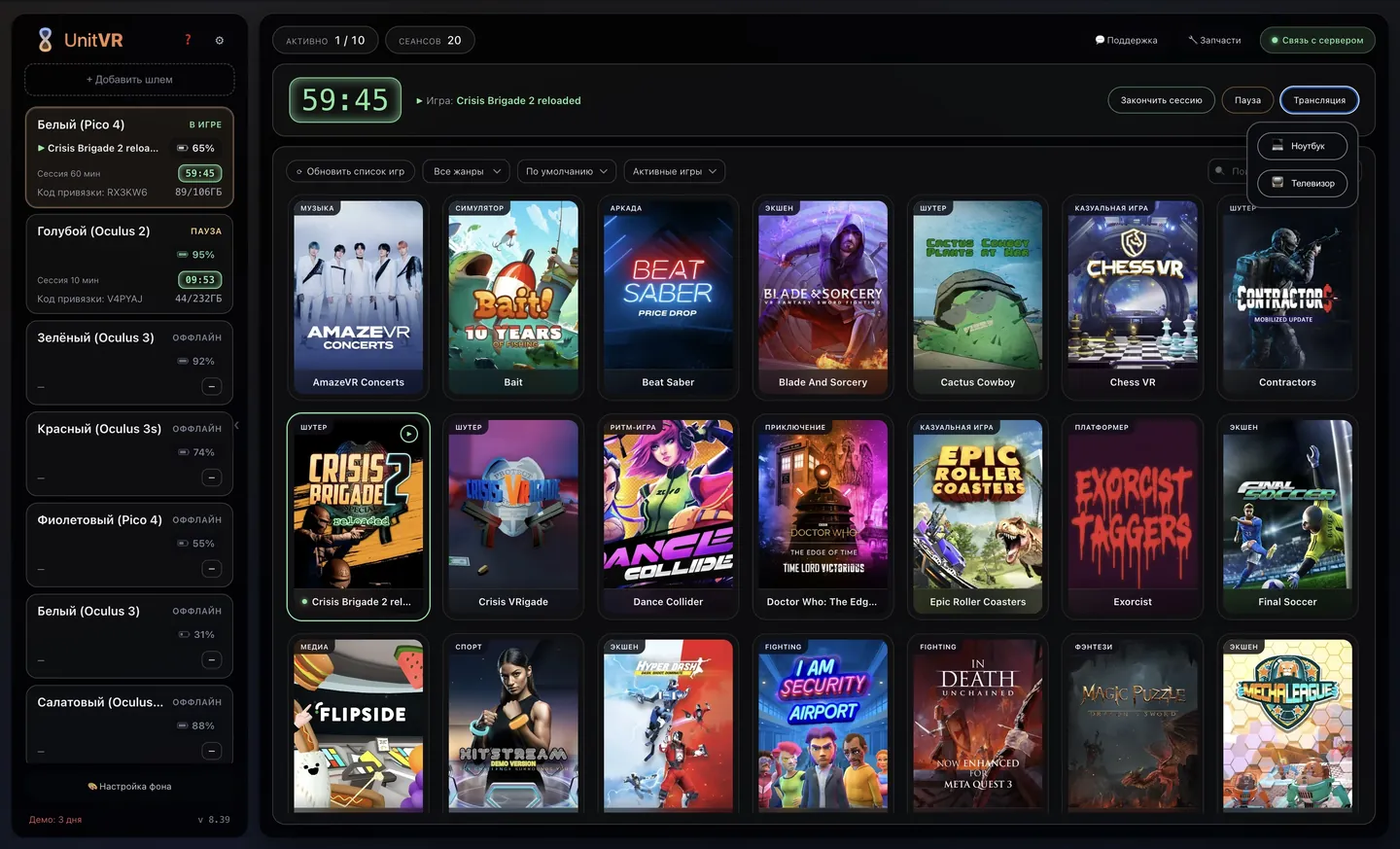The height and width of the screenshot is (849, 1400).
Task: Click Закончить сессию button
Action: [1161, 100]
